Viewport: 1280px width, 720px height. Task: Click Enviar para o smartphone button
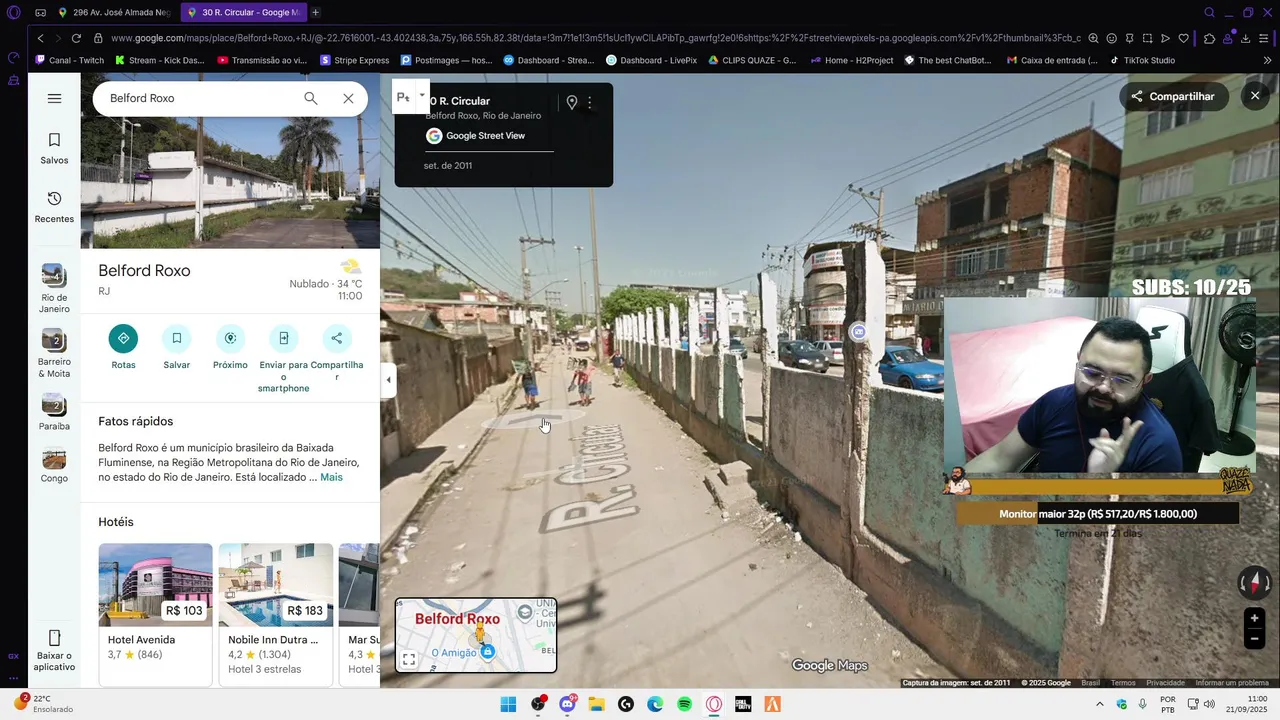pyautogui.click(x=284, y=359)
